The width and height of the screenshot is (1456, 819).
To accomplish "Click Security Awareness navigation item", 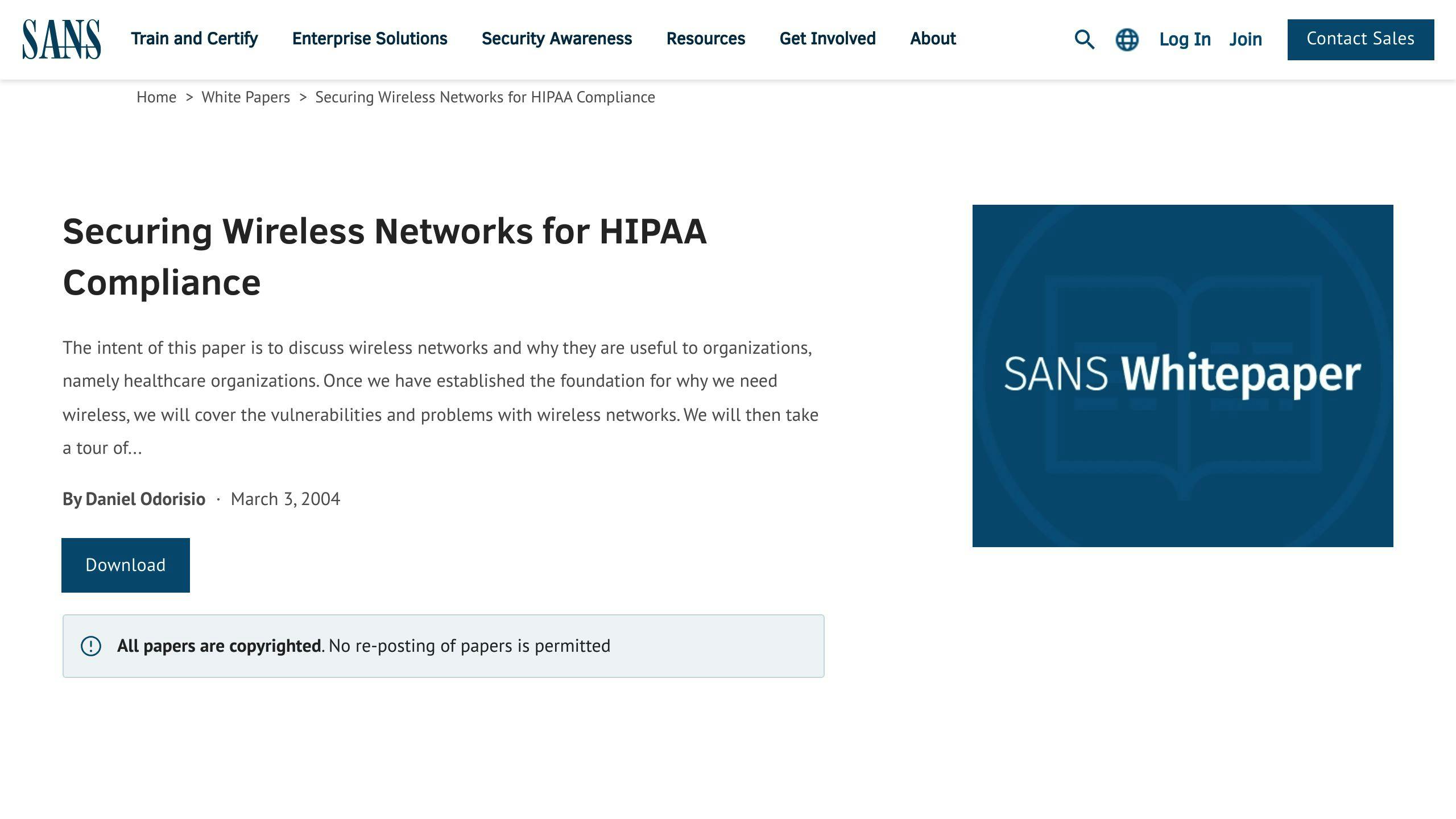I will click(x=556, y=39).
